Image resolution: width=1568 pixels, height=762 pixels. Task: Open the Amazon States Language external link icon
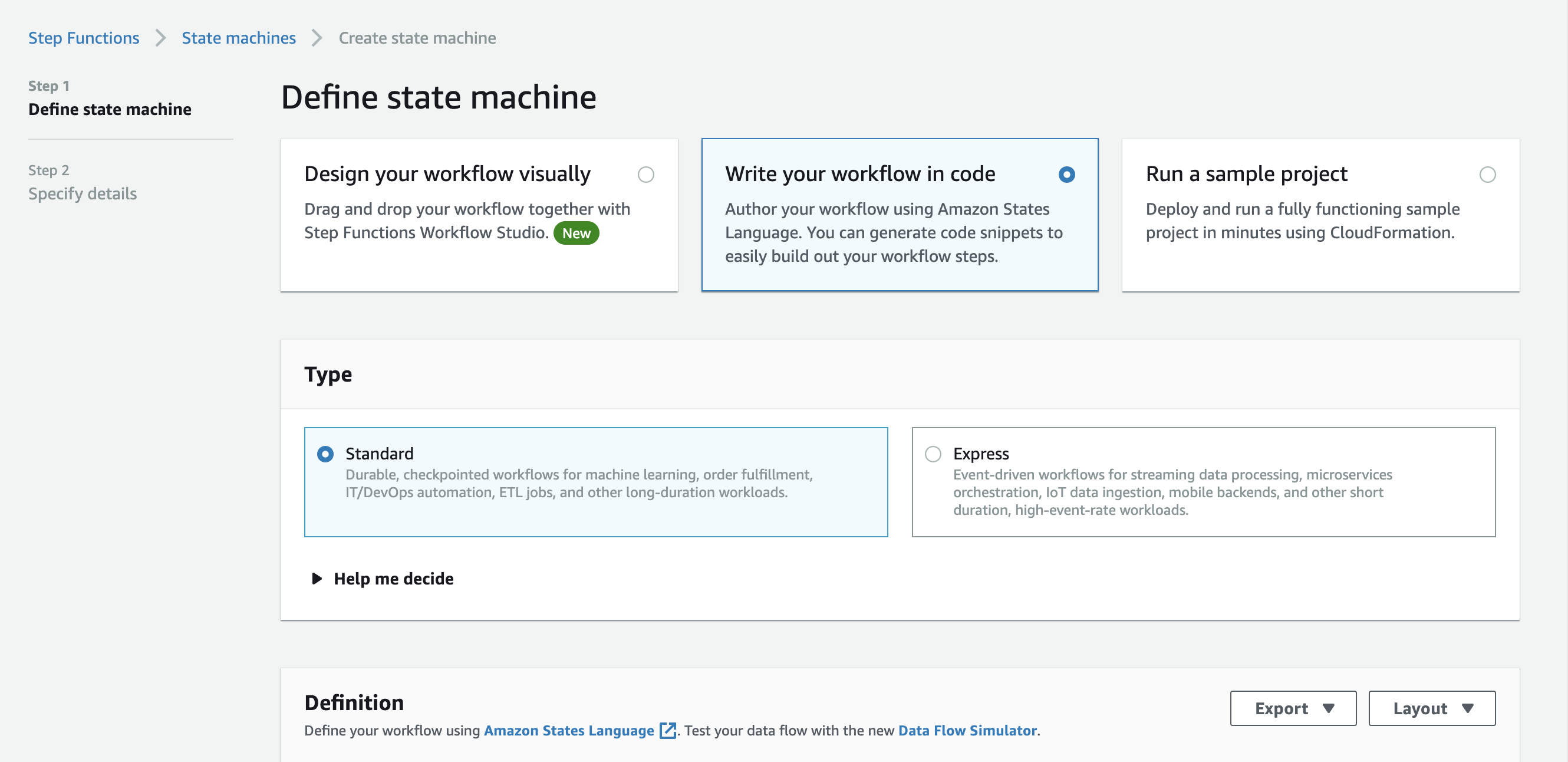click(x=667, y=730)
